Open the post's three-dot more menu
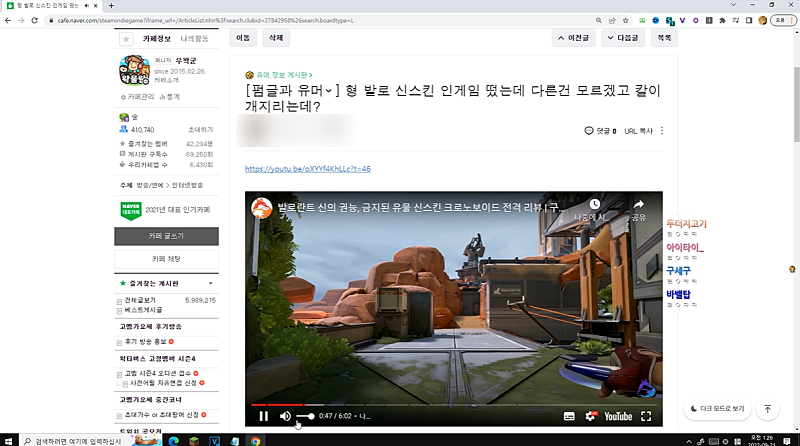 pyautogui.click(x=662, y=131)
